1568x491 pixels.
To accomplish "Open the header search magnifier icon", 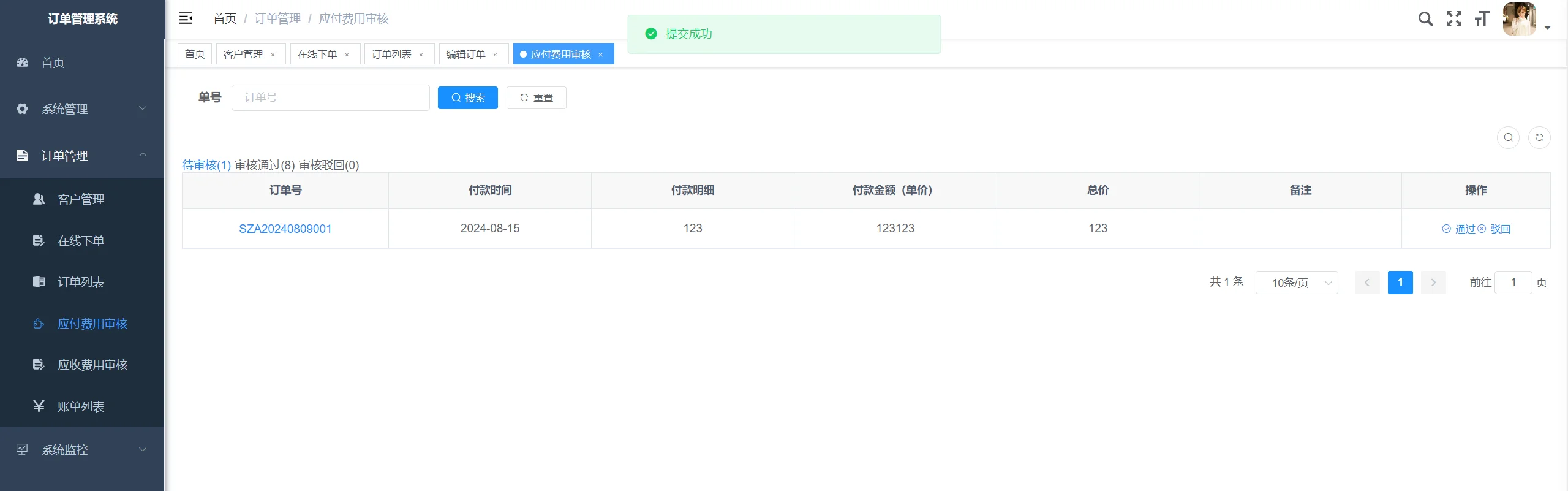I will (1425, 19).
